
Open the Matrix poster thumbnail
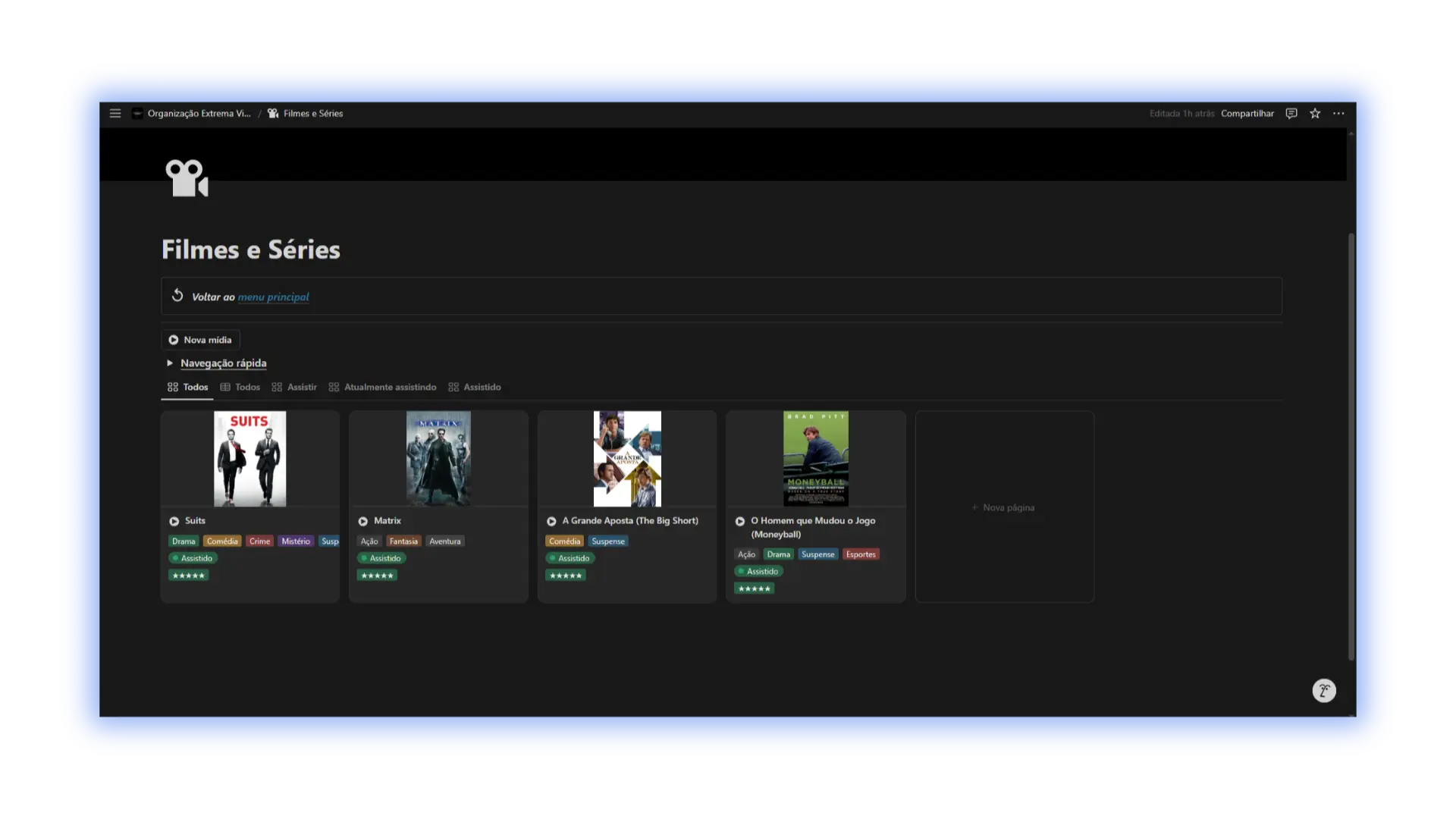[438, 459]
